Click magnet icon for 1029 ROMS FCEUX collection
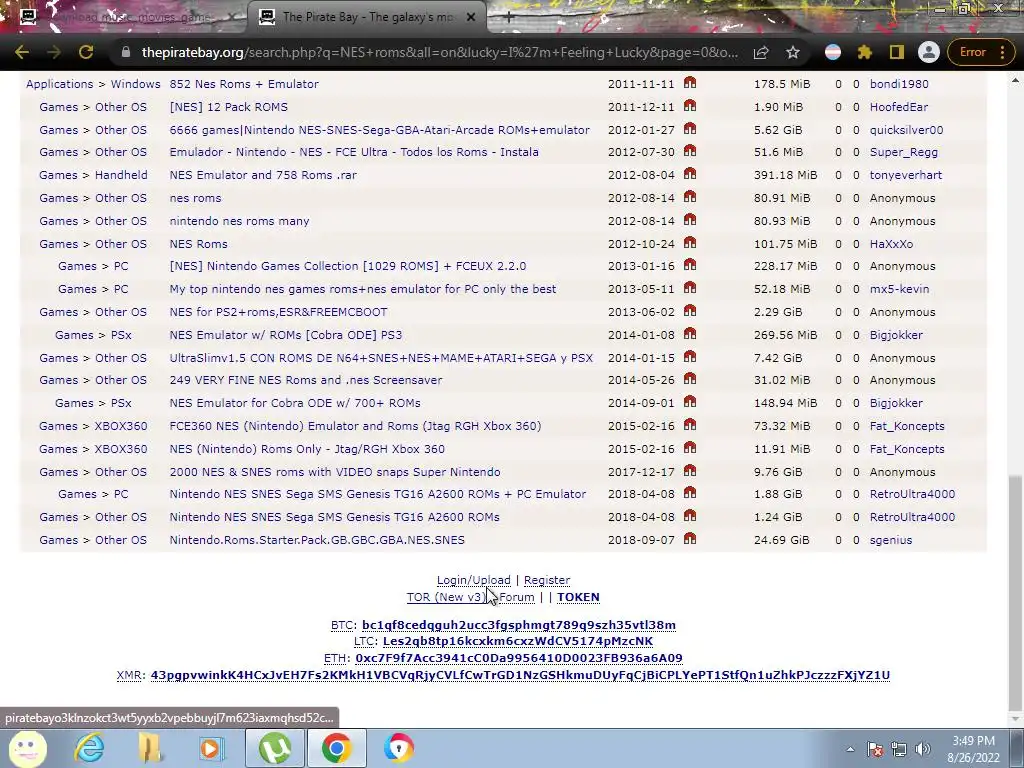This screenshot has height=768, width=1024. coord(690,265)
